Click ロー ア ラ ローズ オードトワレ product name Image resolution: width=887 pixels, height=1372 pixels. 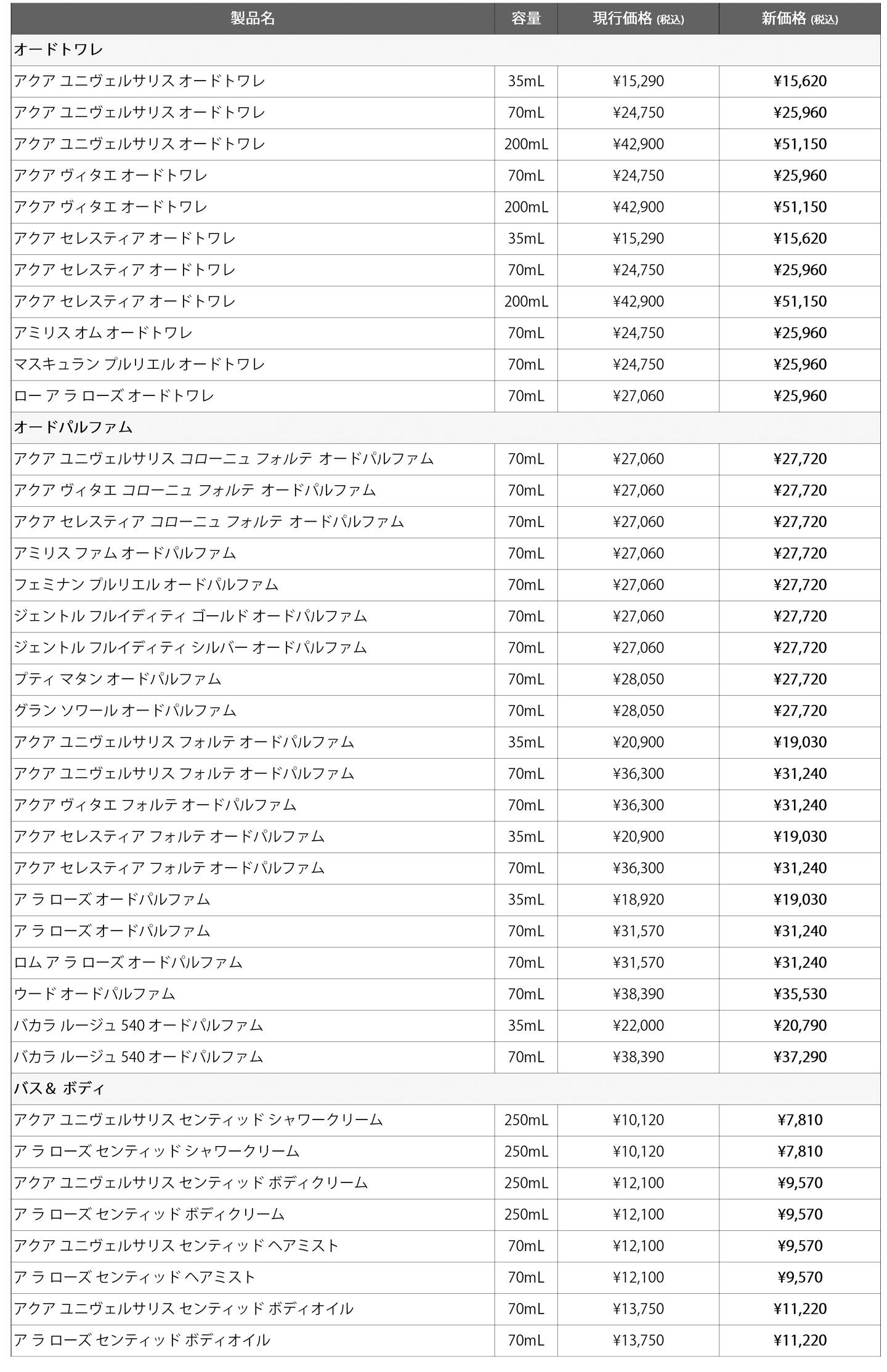click(114, 396)
